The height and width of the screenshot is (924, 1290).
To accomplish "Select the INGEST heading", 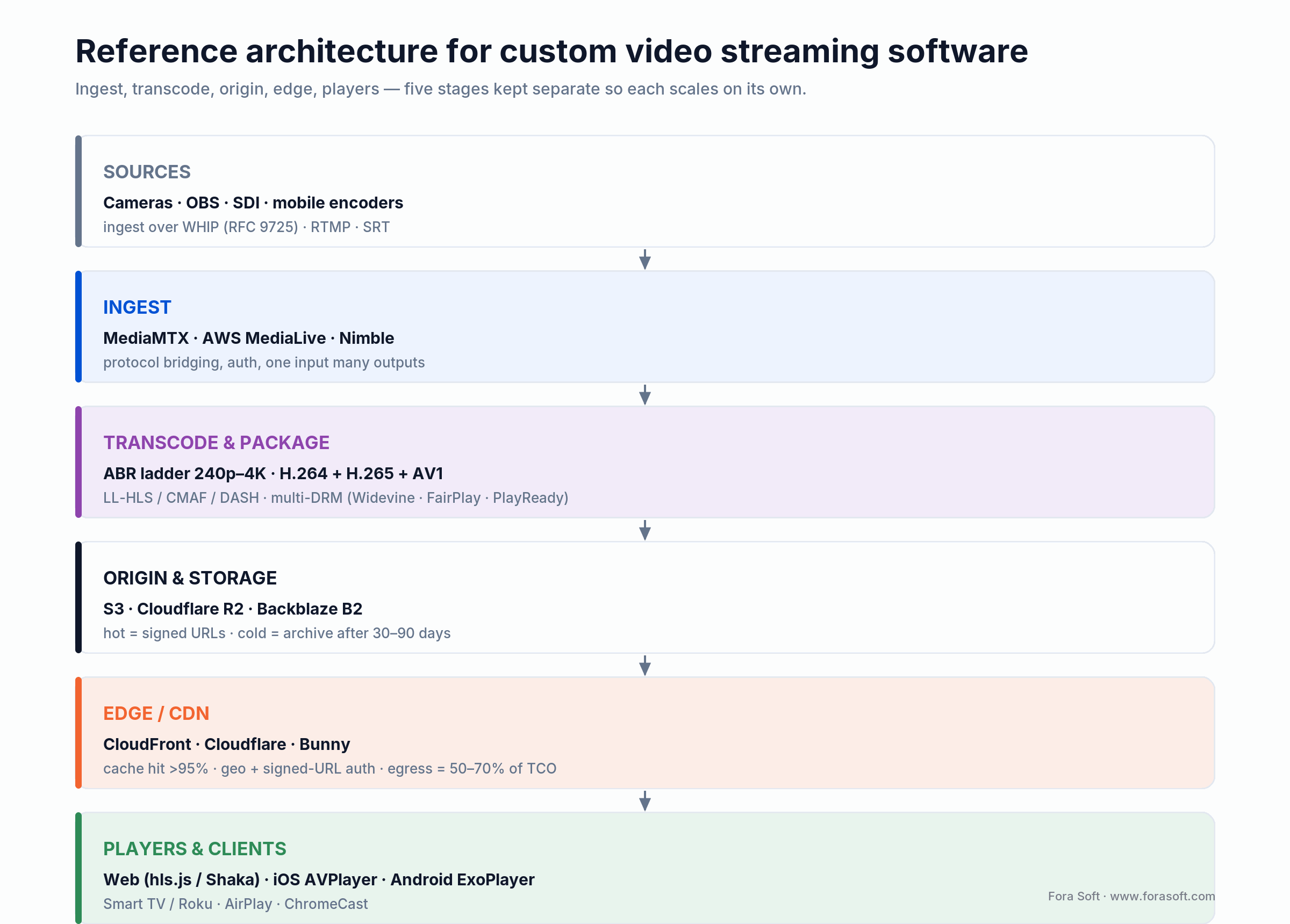I will (137, 307).
